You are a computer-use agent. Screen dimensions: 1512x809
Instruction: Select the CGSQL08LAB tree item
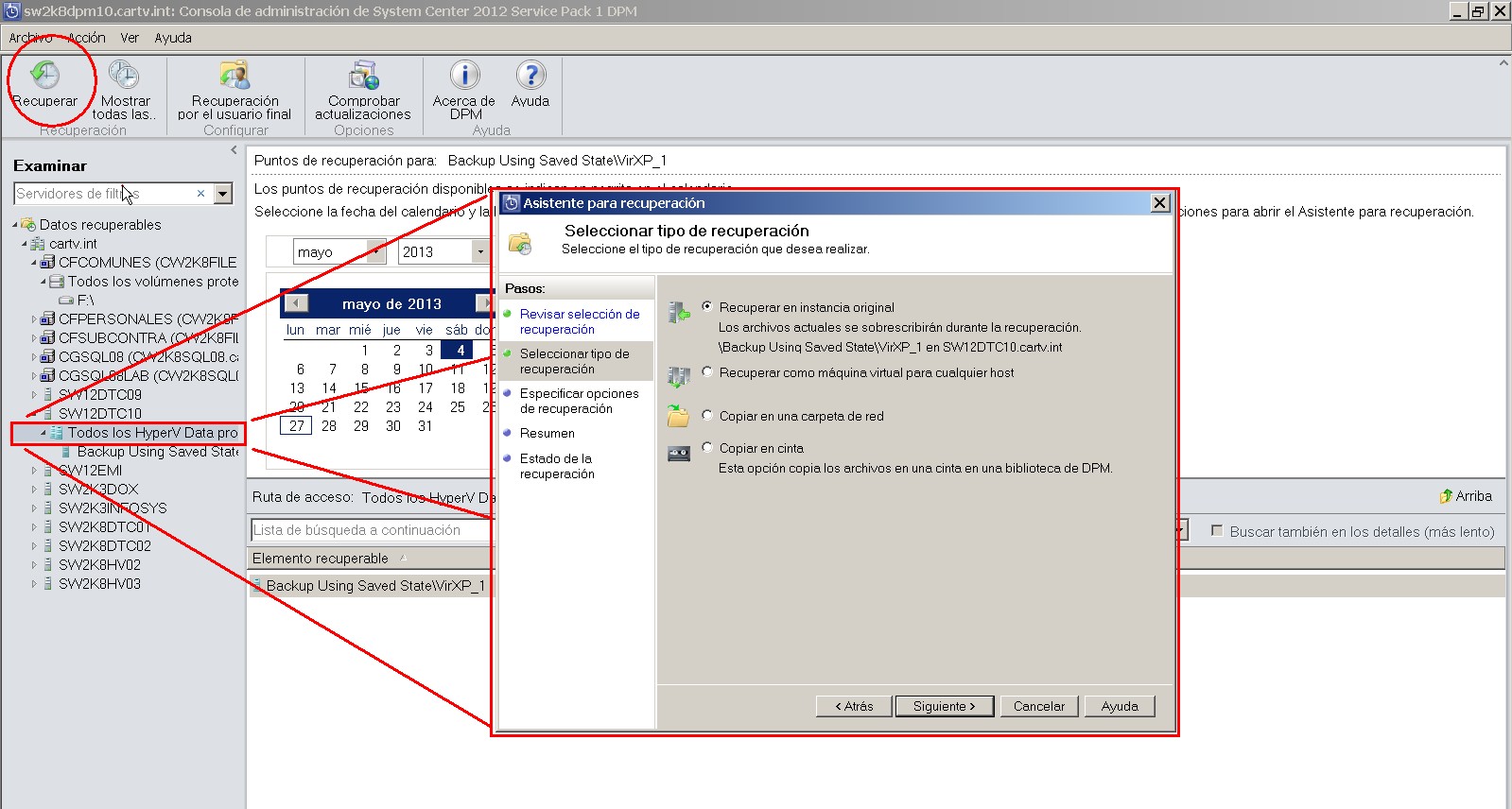coord(148,376)
